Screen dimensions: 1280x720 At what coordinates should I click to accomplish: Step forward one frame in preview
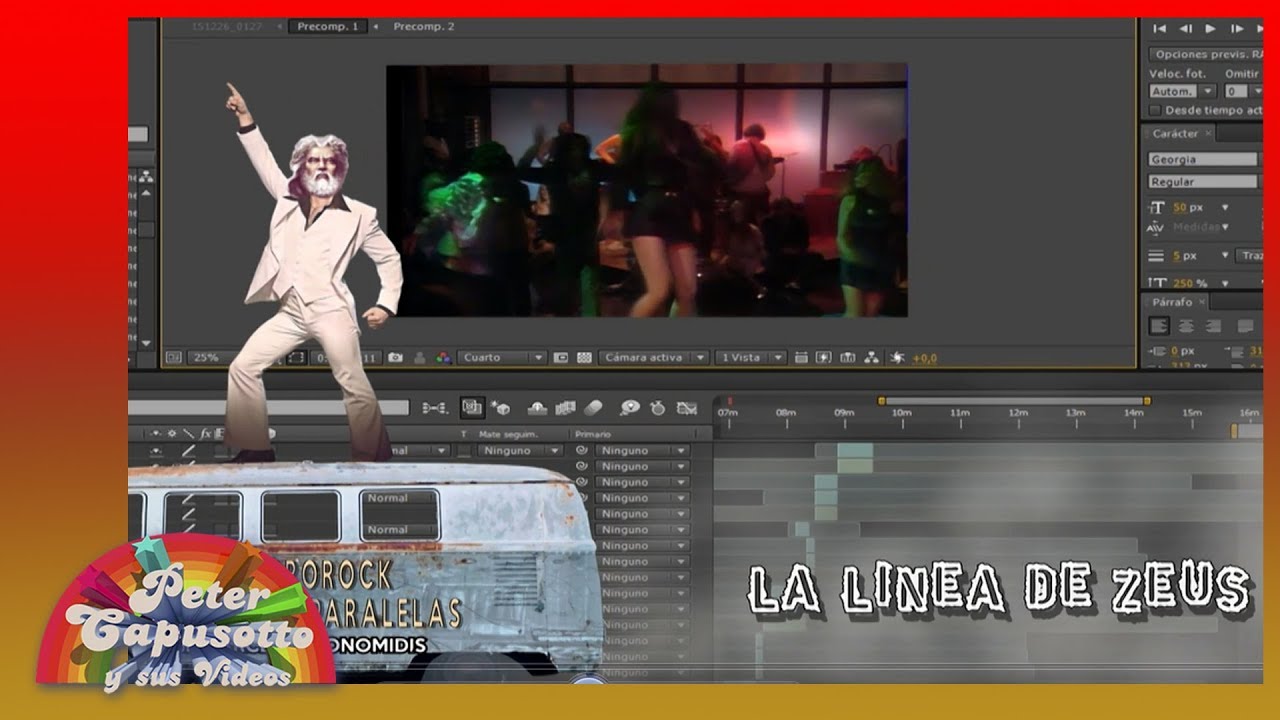(1237, 29)
